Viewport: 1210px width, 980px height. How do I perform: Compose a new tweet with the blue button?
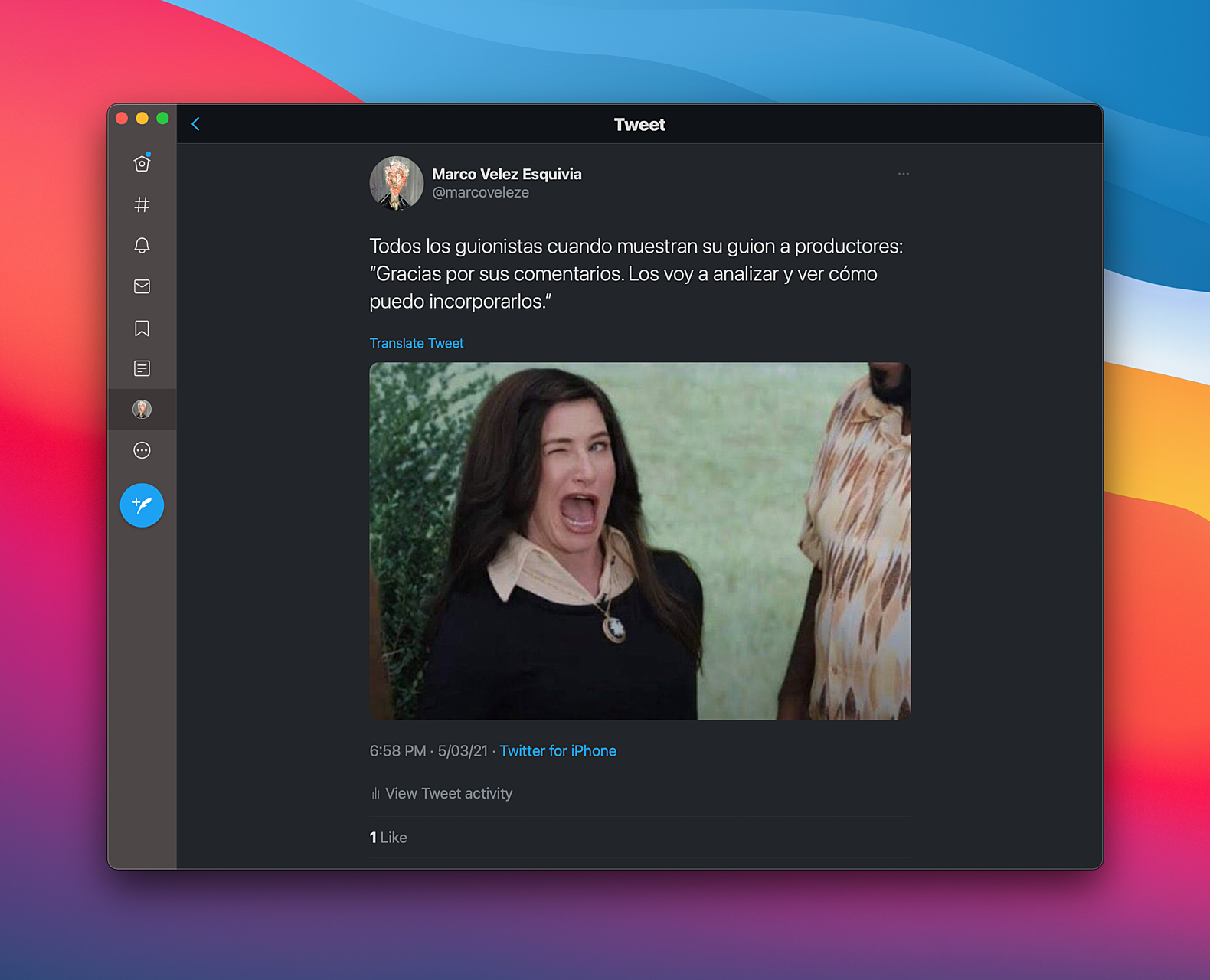[x=142, y=505]
